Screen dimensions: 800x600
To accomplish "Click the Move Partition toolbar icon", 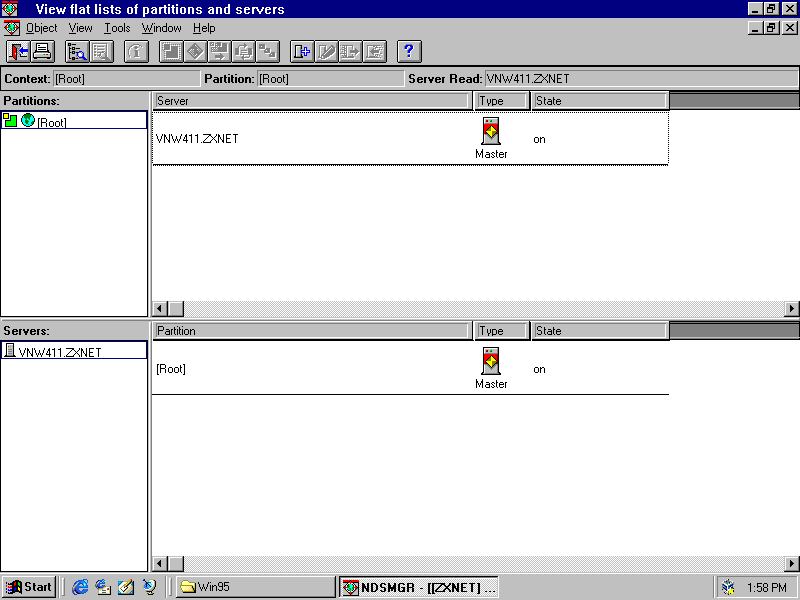I will [x=219, y=52].
